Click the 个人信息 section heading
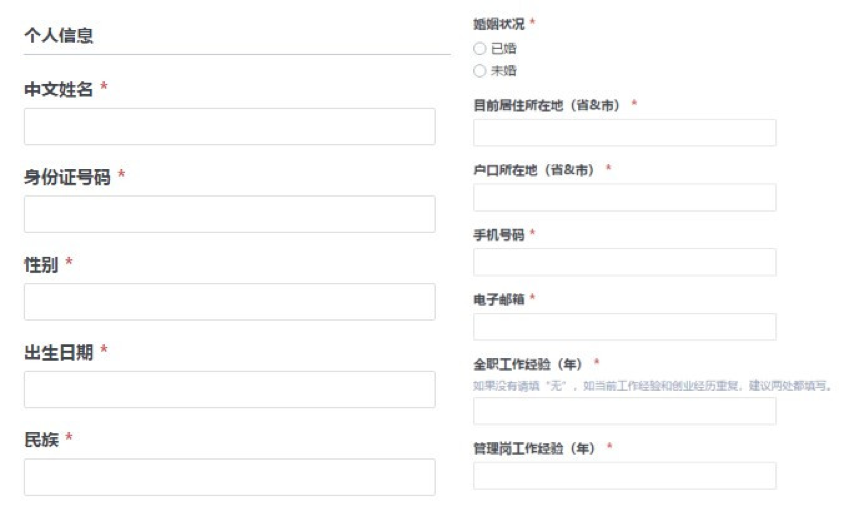Viewport: 858px width, 514px height. tap(59, 35)
